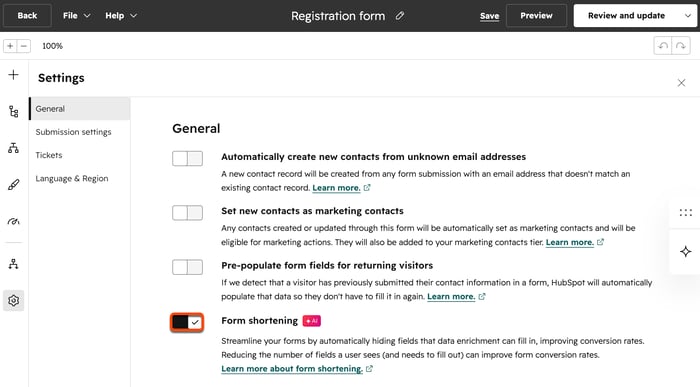Viewport: 700px width, 387px height.
Task: Open Learn more about form shortening link
Action: (x=292, y=369)
